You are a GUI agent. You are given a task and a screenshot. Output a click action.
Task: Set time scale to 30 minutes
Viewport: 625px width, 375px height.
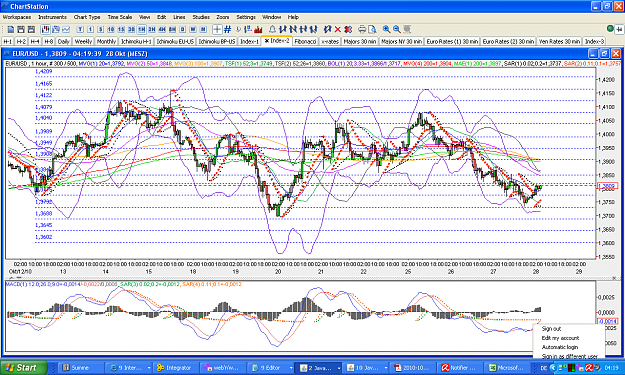[131, 29]
